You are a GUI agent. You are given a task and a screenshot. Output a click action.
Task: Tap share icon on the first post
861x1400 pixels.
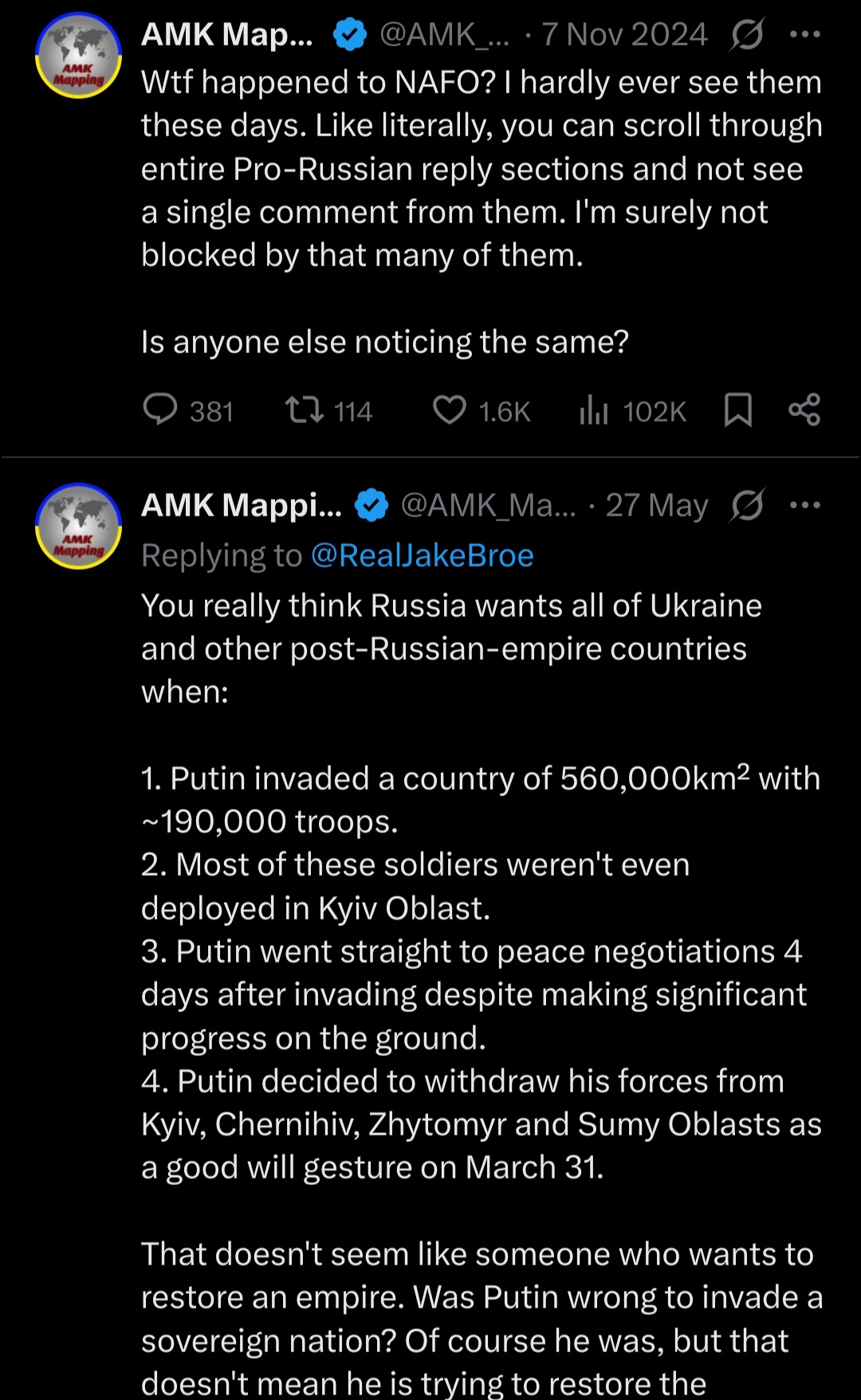[x=804, y=410]
